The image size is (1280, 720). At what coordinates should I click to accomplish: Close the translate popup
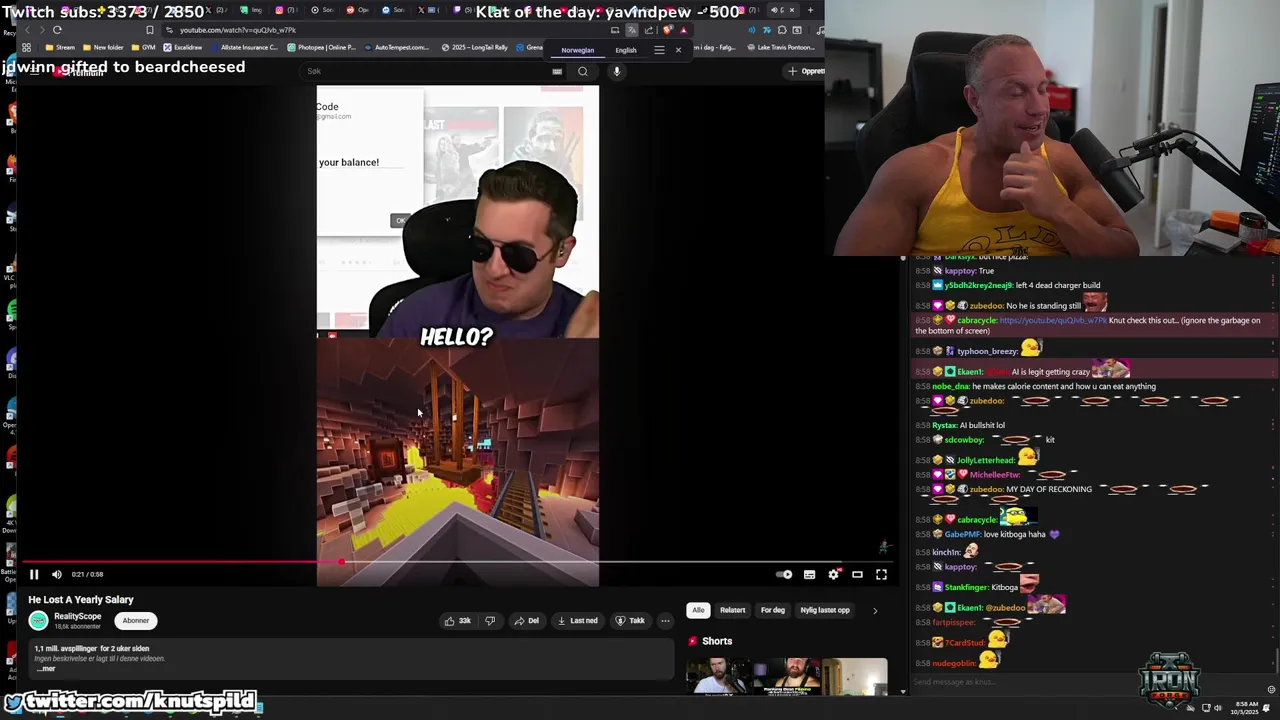click(x=678, y=50)
